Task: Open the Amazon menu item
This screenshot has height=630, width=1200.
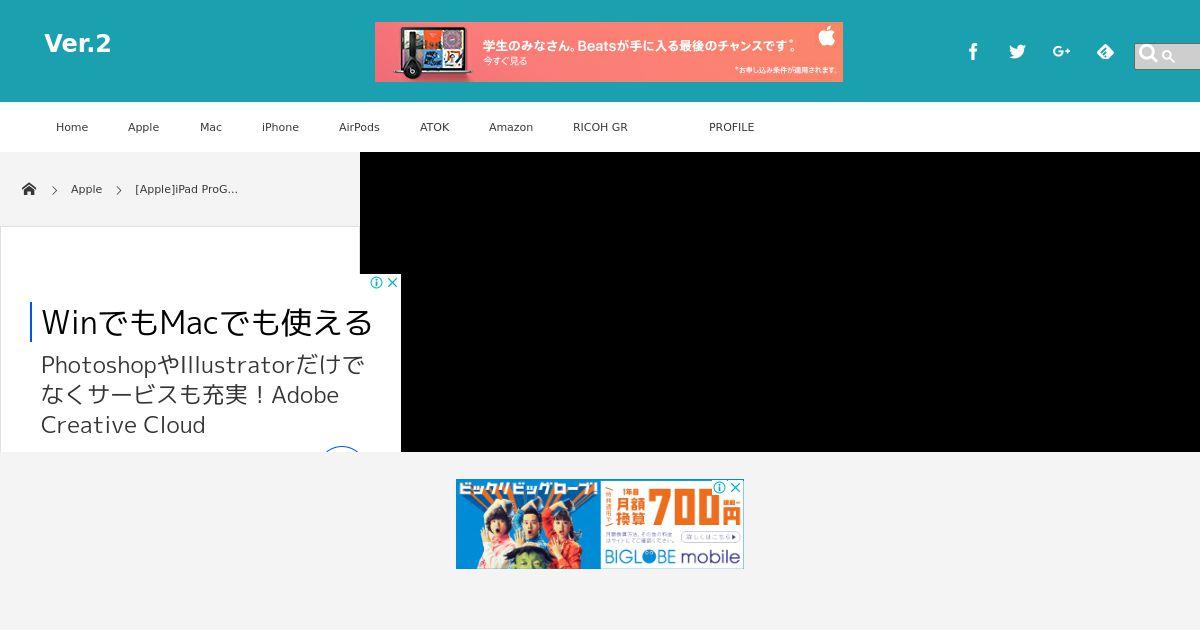Action: (x=511, y=127)
